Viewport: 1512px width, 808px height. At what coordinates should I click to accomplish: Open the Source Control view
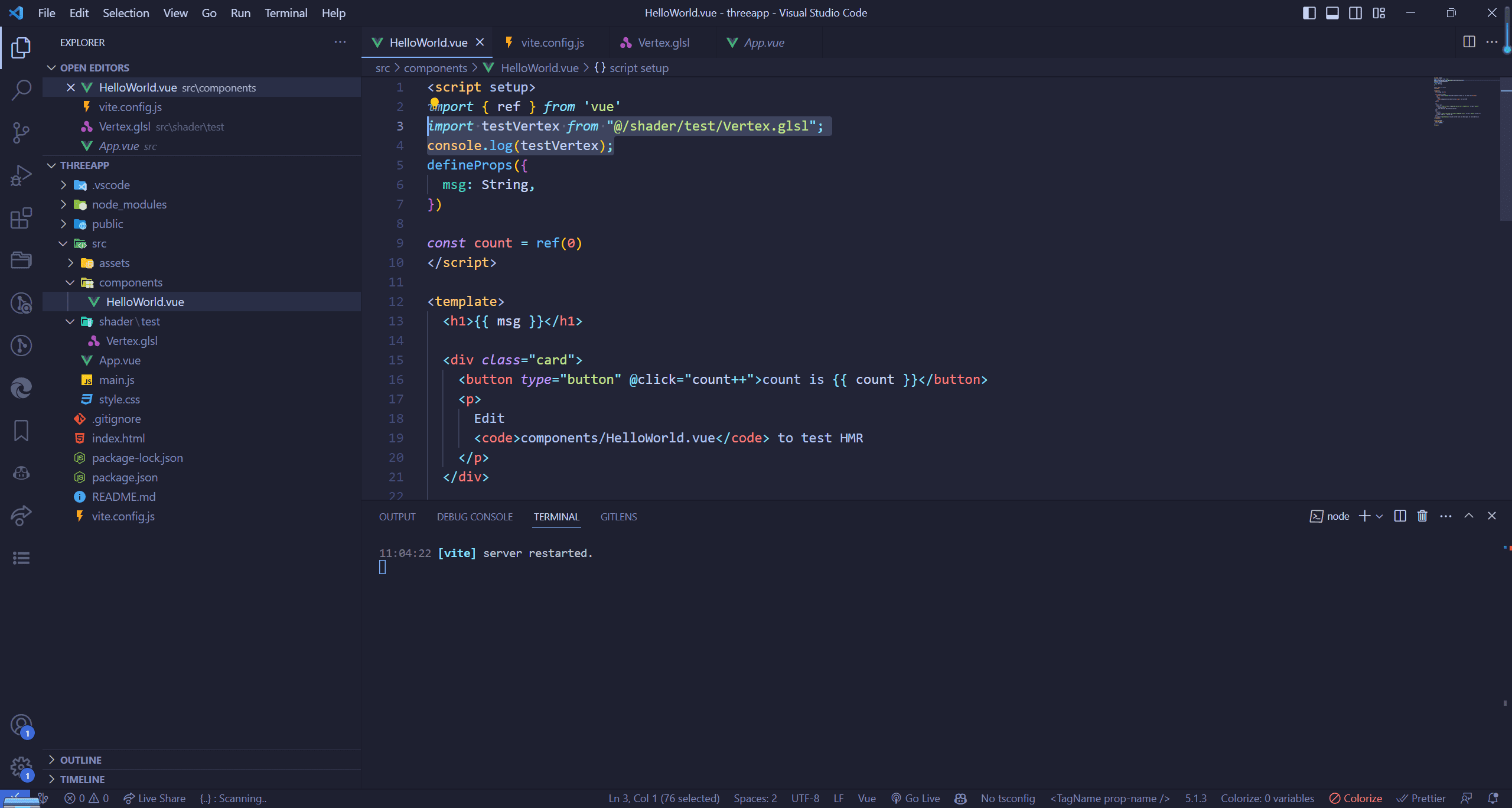[x=21, y=132]
